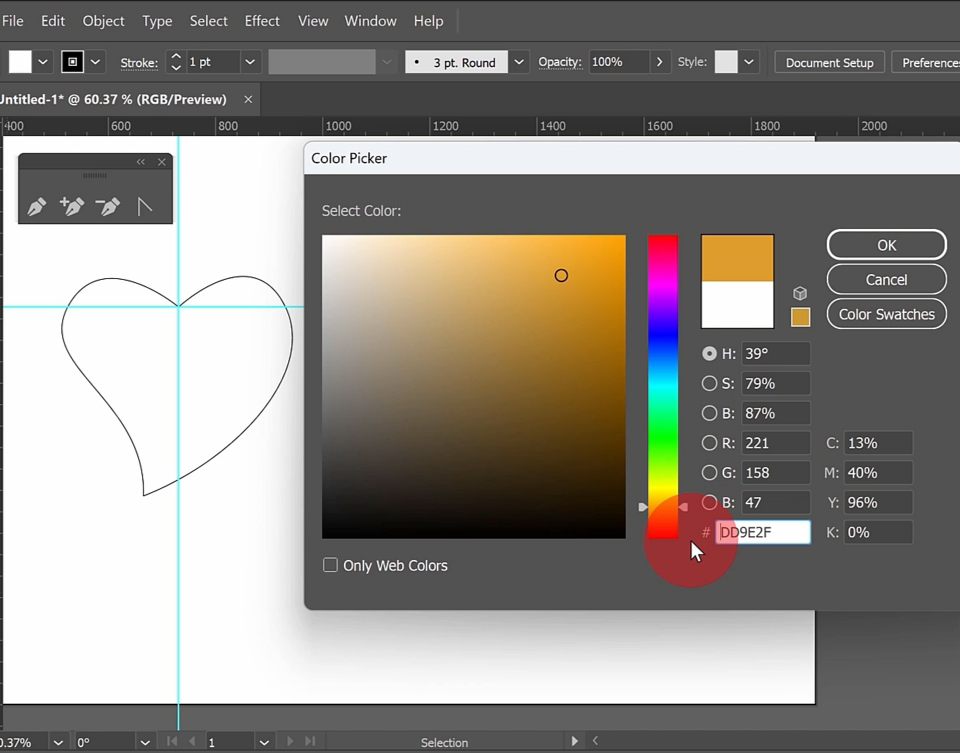
Task: Click the stroke color box in control bar
Action: click(72, 62)
